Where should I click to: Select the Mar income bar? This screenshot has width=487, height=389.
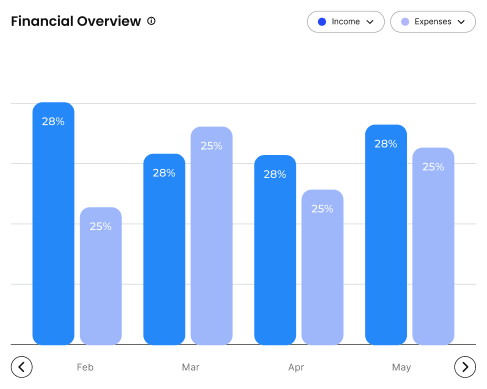click(164, 249)
